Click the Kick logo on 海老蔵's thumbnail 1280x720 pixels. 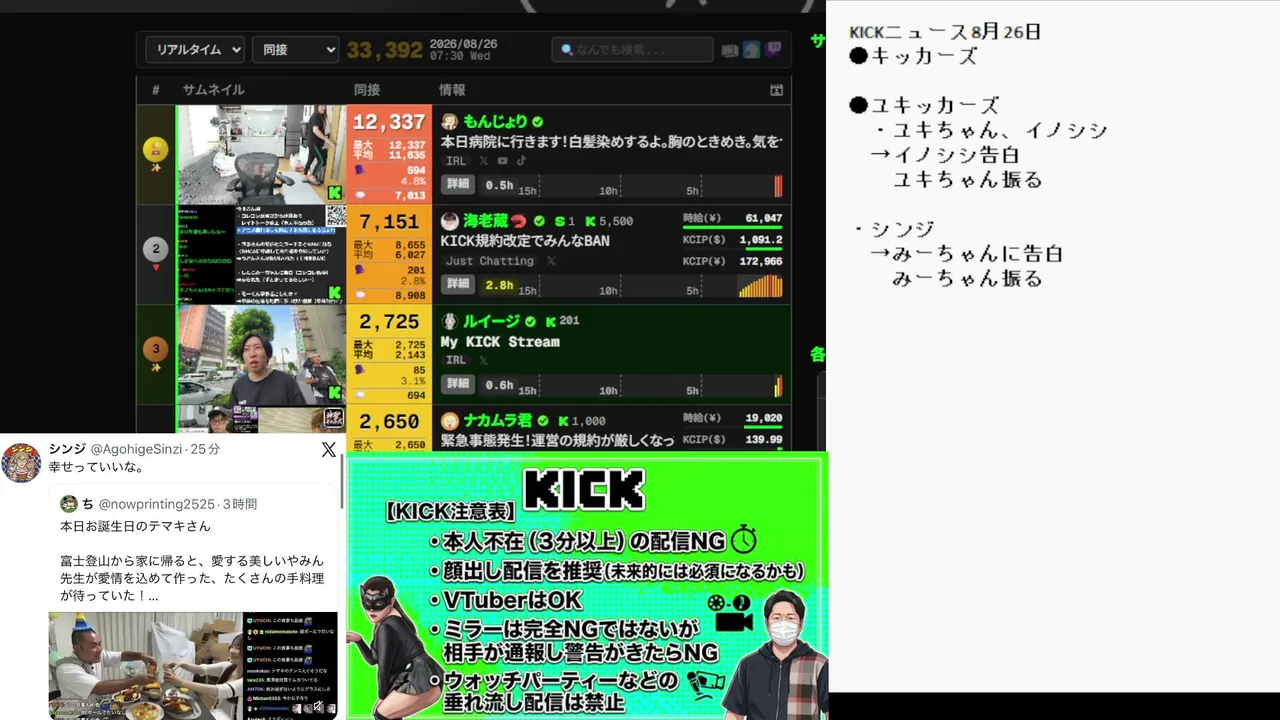[x=335, y=293]
